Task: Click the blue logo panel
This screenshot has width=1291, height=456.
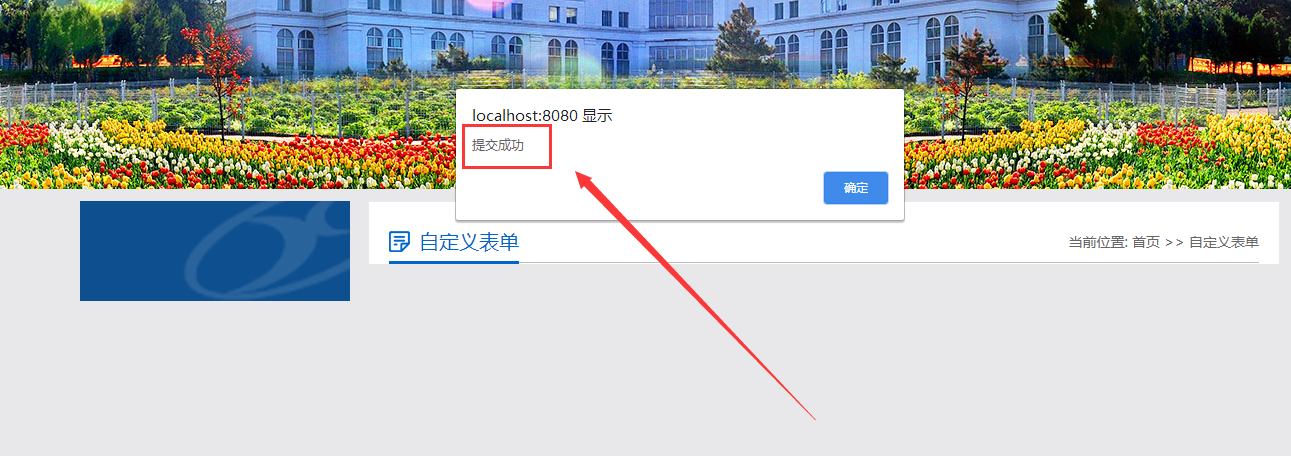Action: coord(215,251)
